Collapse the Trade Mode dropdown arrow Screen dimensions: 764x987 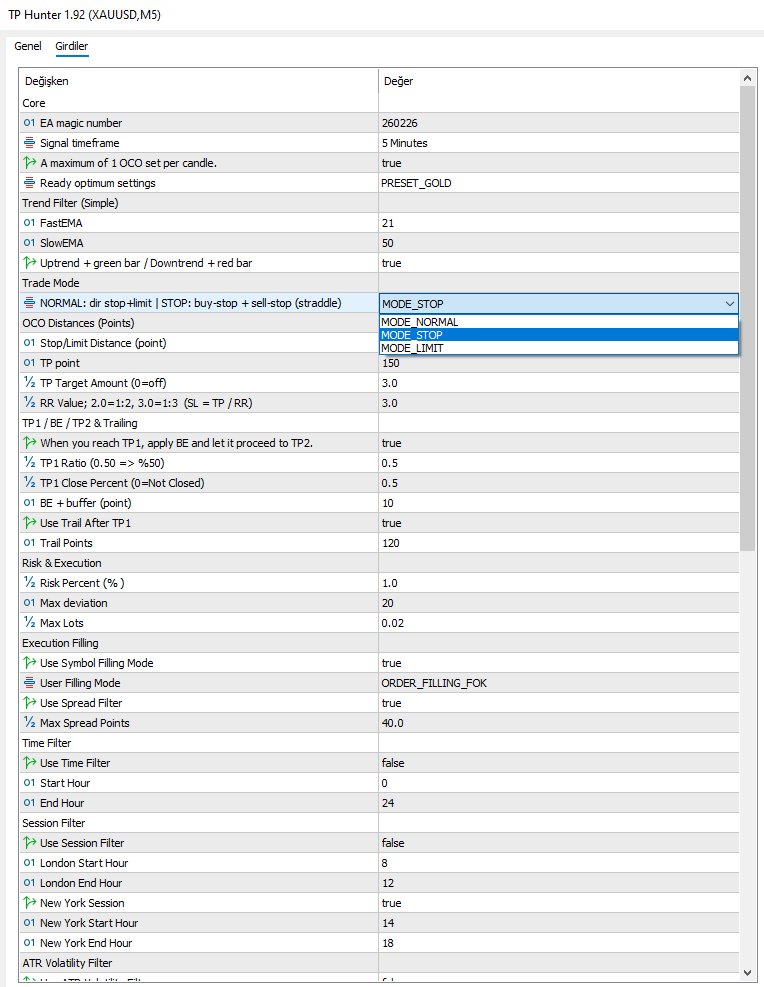tap(729, 303)
